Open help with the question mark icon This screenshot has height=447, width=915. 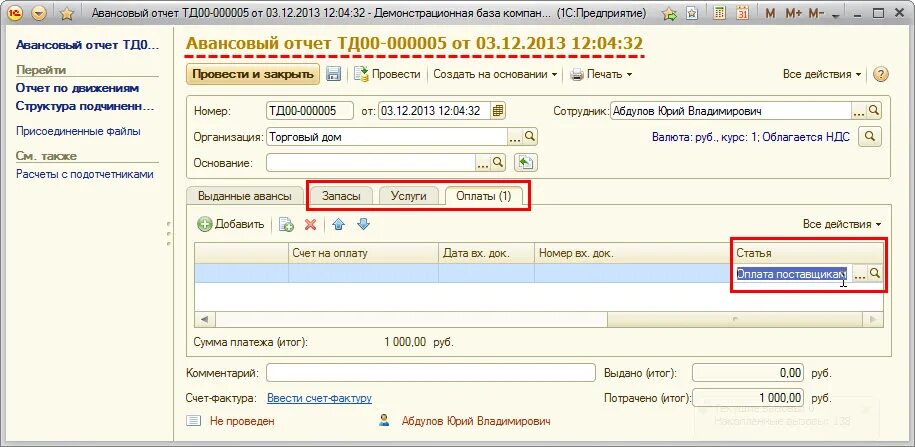(x=881, y=74)
